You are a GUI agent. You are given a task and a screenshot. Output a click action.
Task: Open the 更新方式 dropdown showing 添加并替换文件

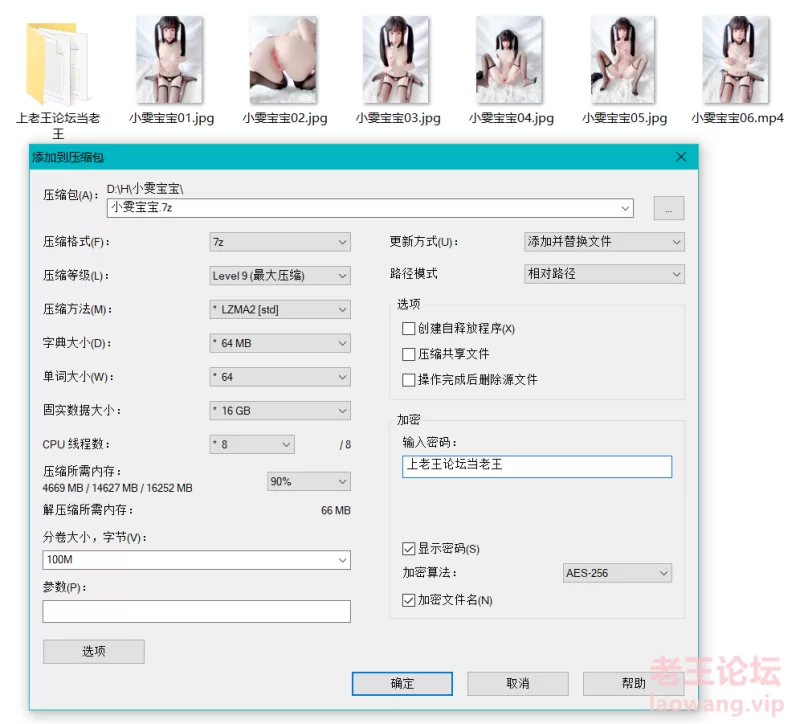point(604,242)
